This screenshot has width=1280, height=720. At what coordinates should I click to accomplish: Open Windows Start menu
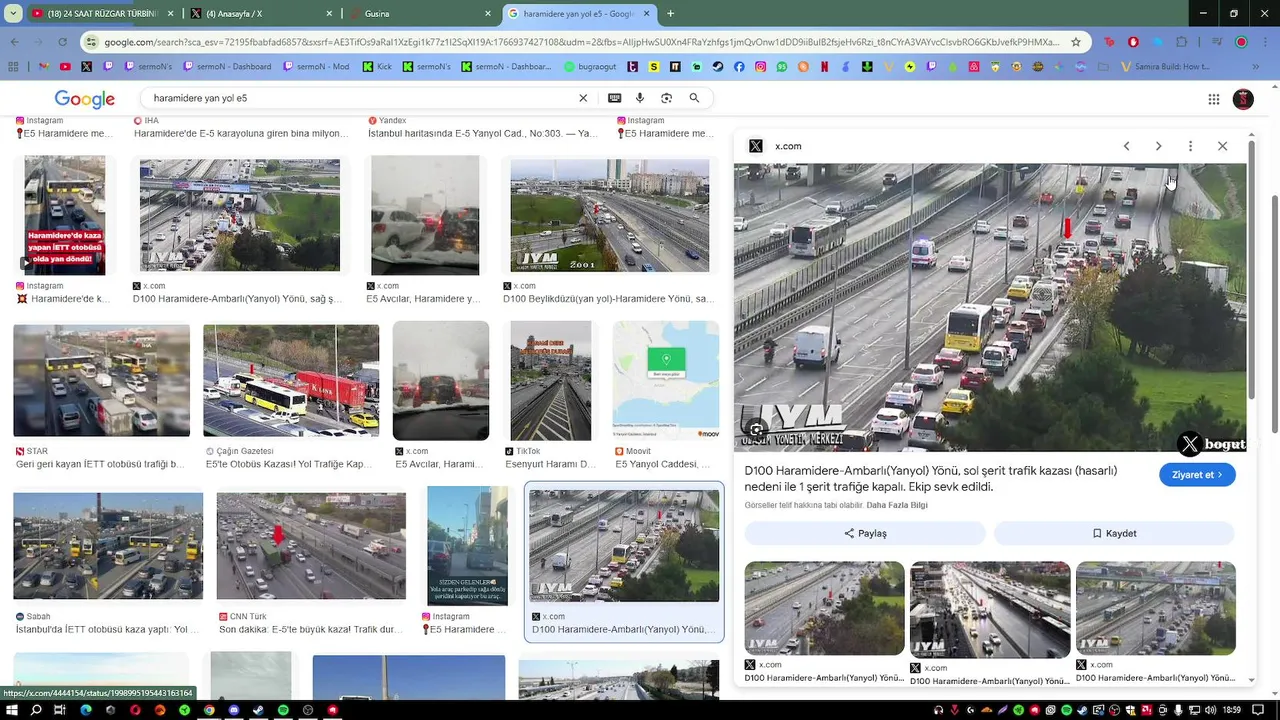[x=11, y=710]
